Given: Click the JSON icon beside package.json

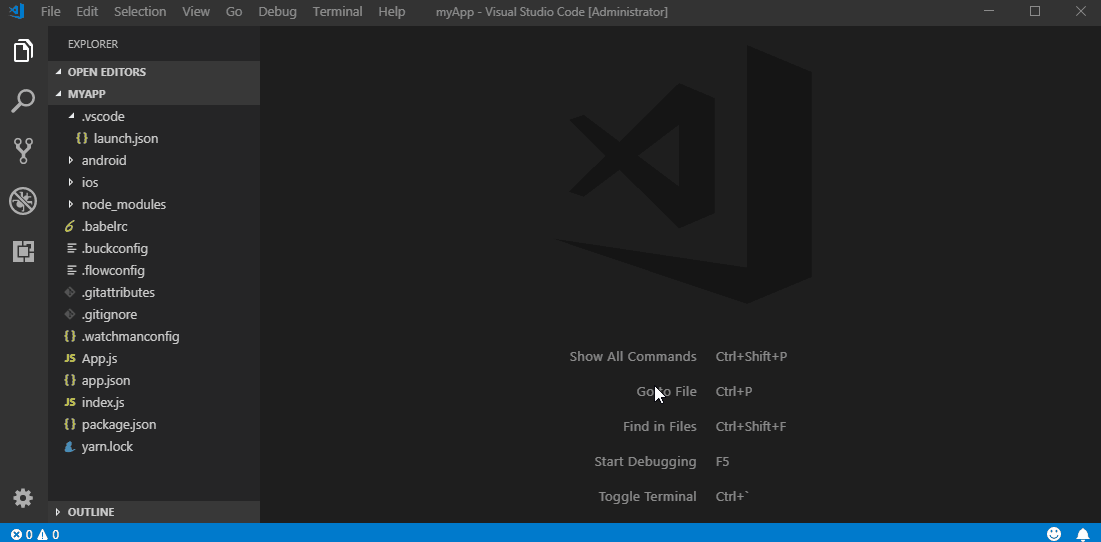Looking at the screenshot, I should coord(70,425).
